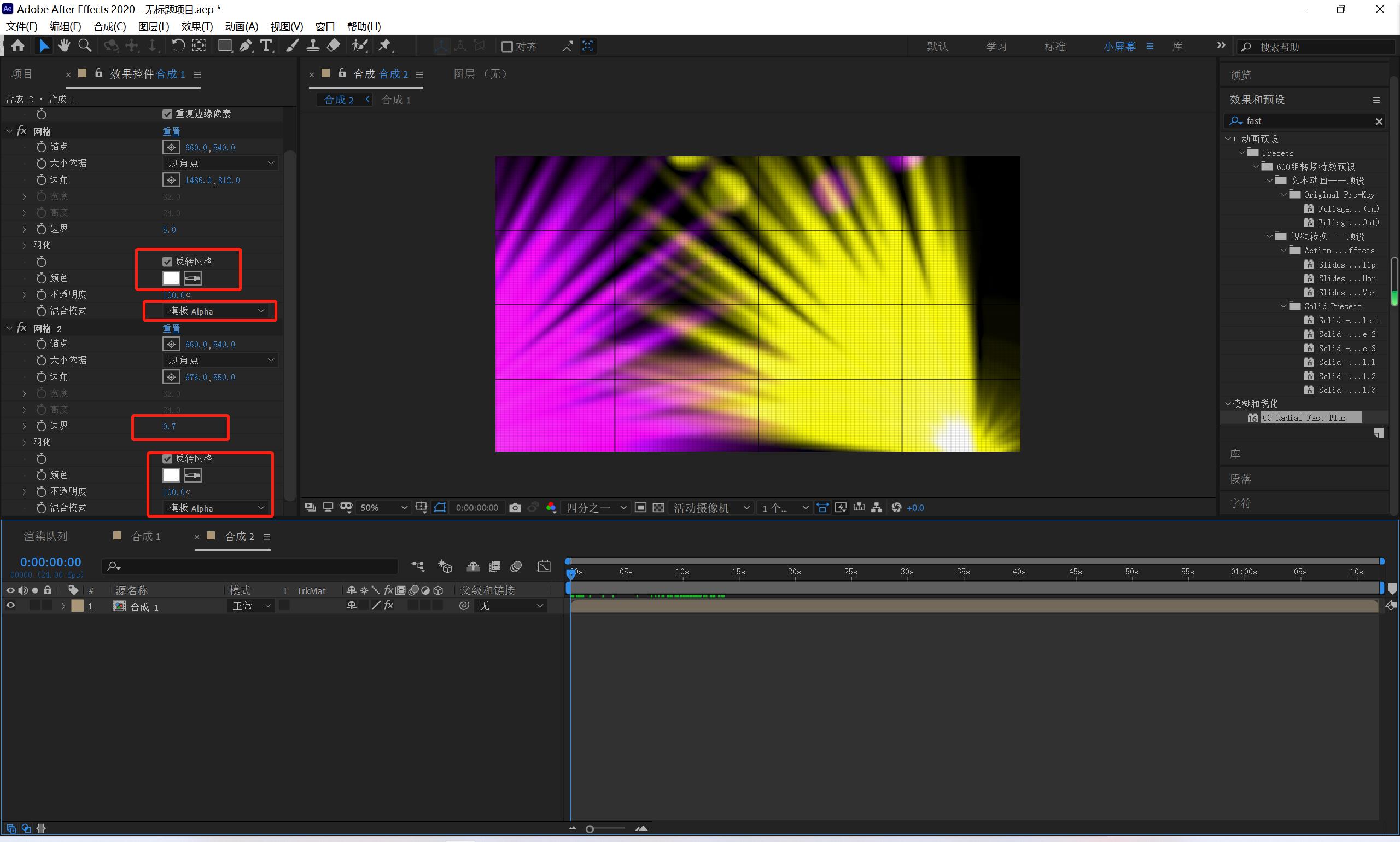Toggle transparency grid in viewer

[x=658, y=508]
